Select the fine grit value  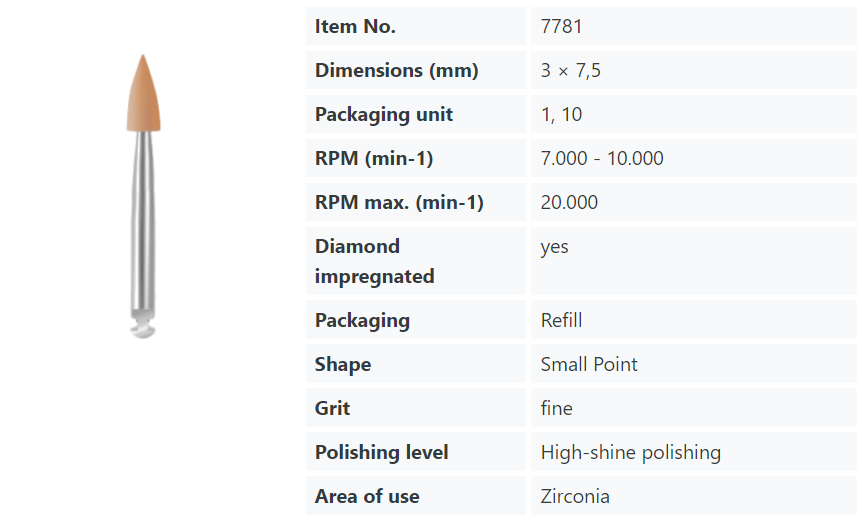556,408
